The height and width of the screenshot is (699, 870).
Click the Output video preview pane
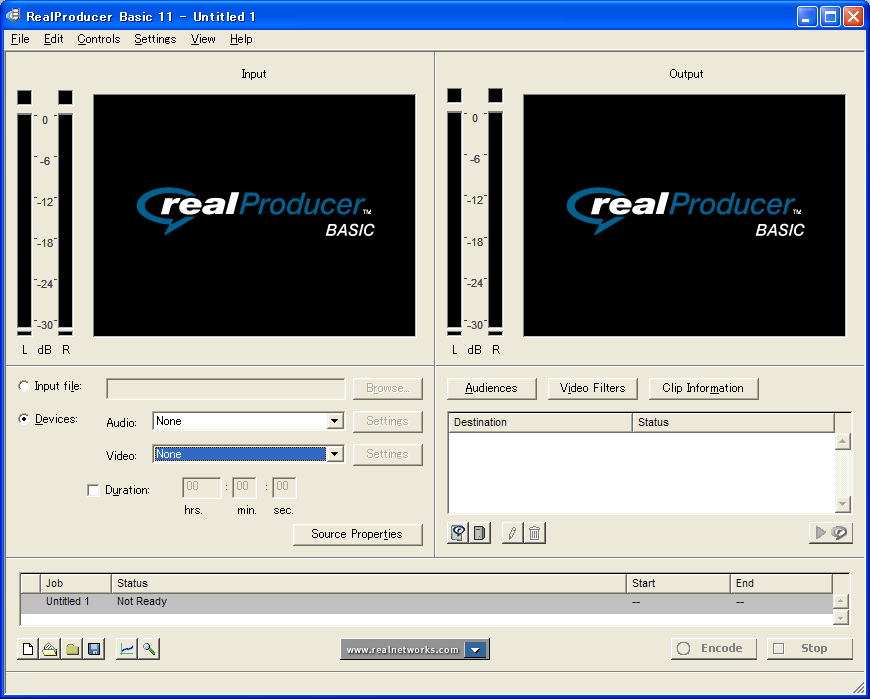click(x=684, y=215)
